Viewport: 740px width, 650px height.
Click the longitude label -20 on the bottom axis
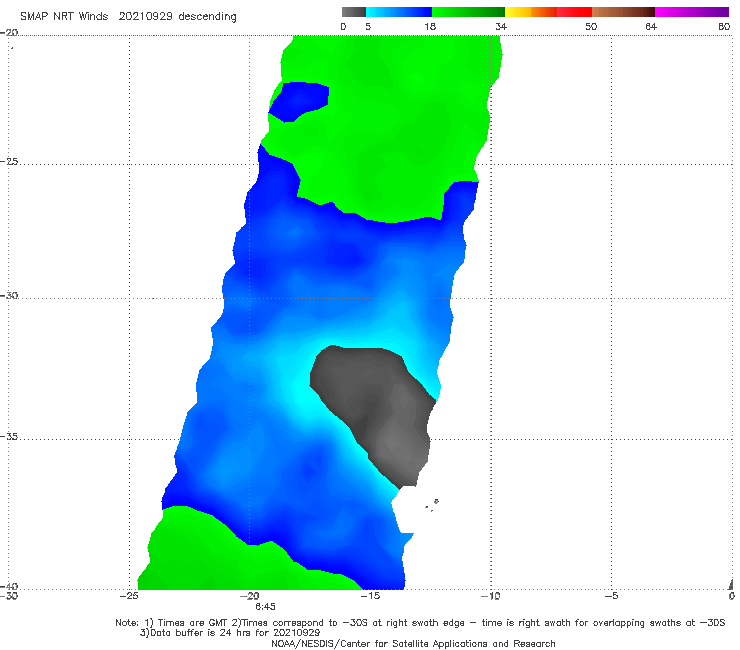pos(250,596)
